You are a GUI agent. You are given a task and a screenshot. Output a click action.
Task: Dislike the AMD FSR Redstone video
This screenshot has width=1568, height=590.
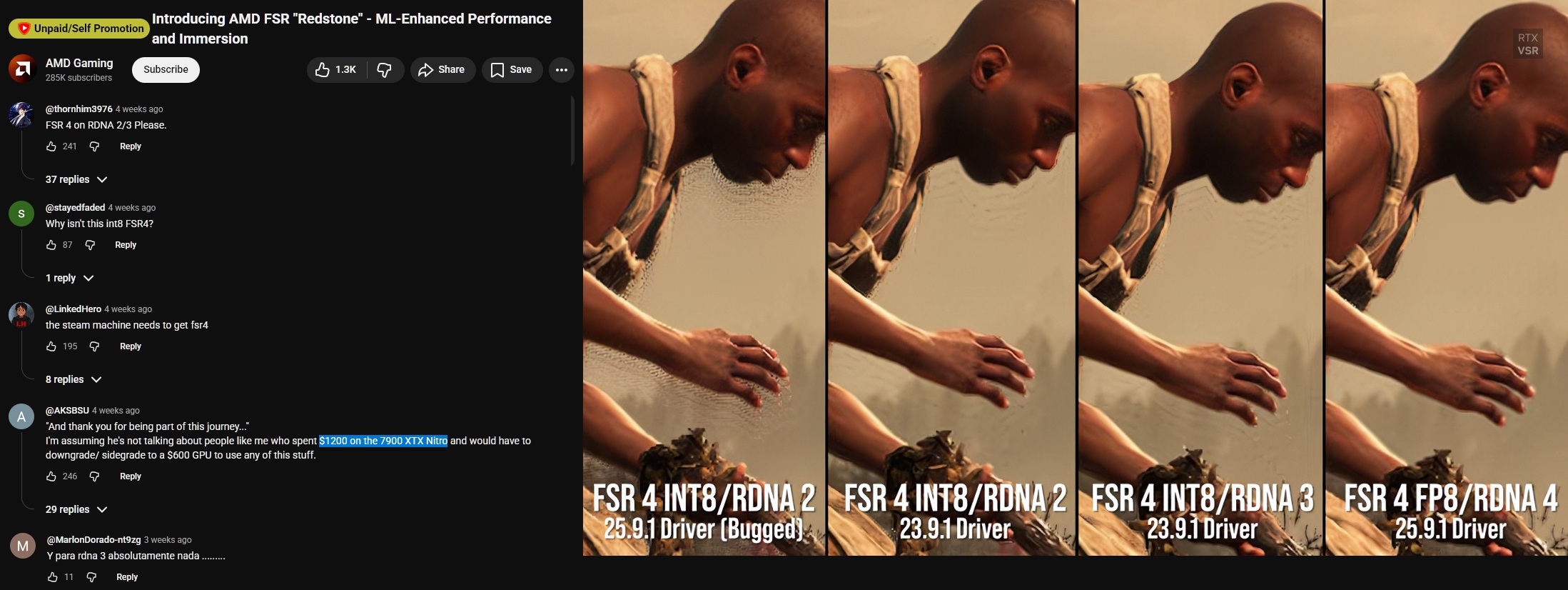pos(385,69)
